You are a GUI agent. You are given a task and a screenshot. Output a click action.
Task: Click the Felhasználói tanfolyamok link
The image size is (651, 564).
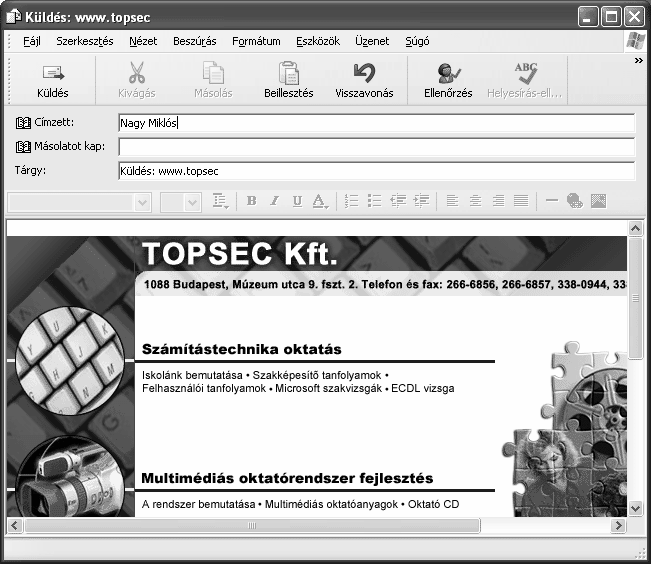click(x=204, y=388)
